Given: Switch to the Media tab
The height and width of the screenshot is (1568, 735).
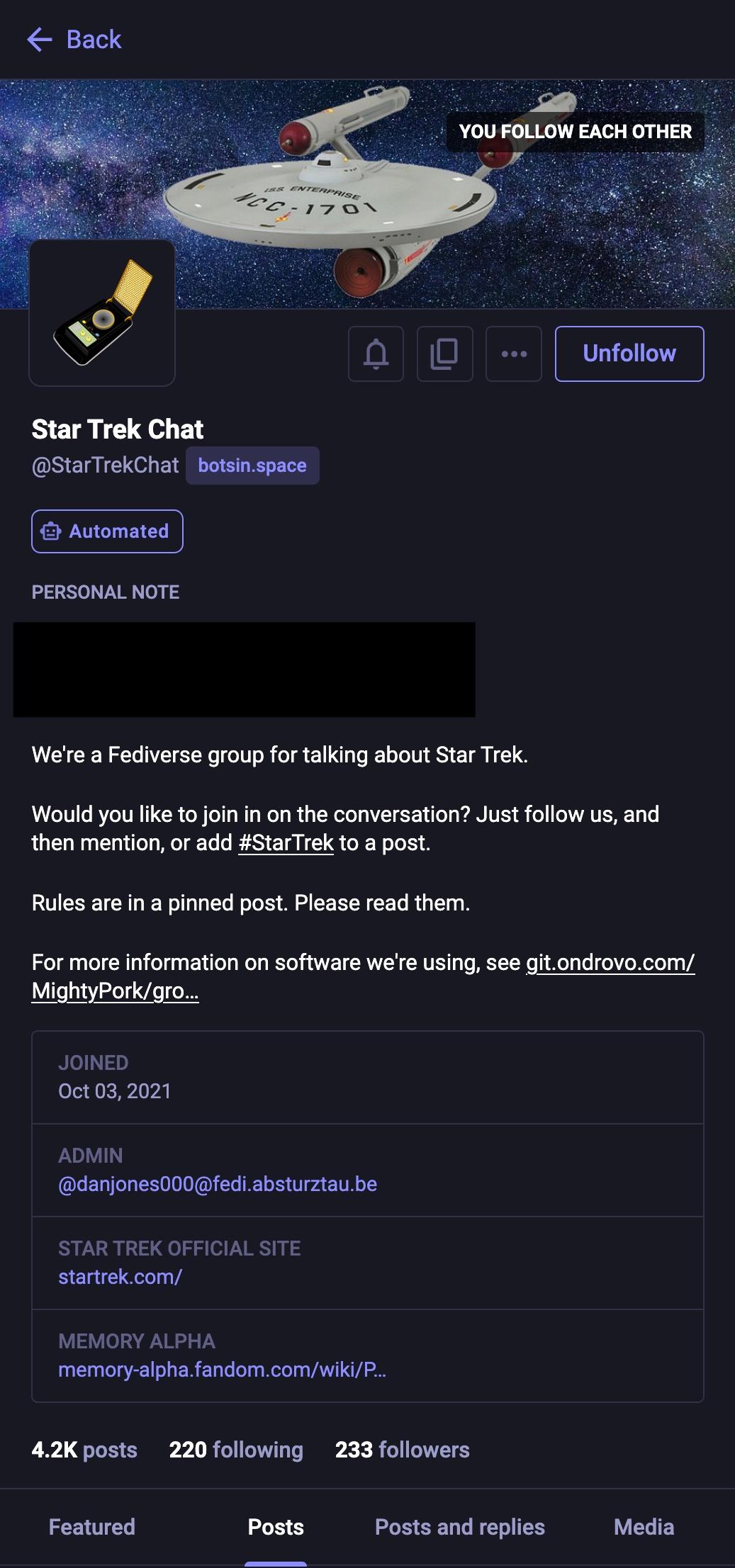Looking at the screenshot, I should tap(644, 1527).
